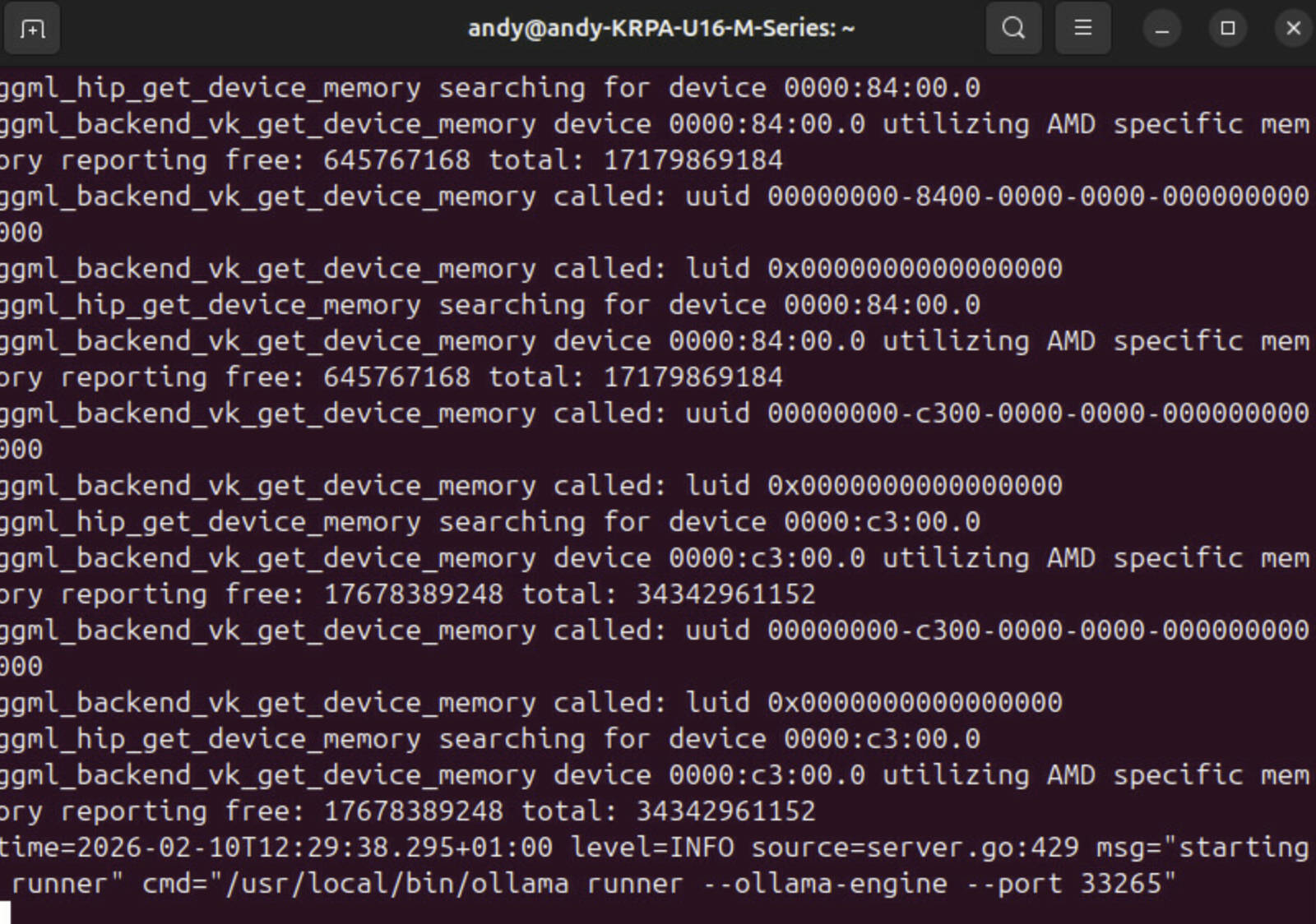Minimize the terminal window
The width and height of the screenshot is (1316, 924).
tap(1161, 29)
